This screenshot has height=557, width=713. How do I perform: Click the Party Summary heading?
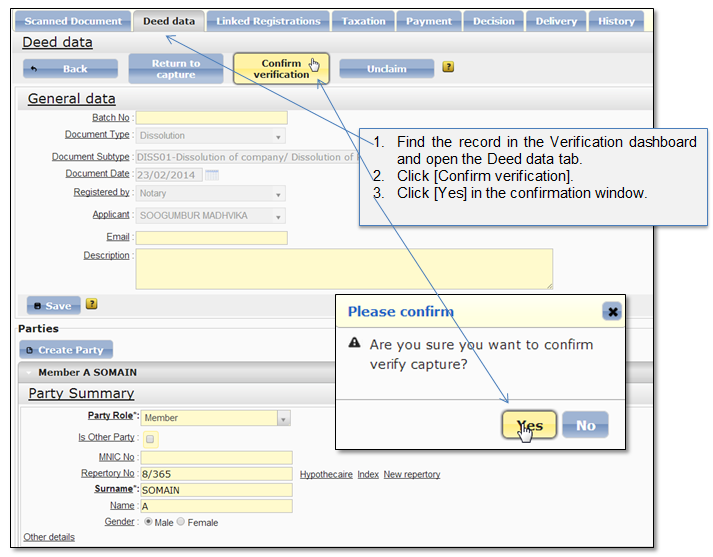coord(81,393)
